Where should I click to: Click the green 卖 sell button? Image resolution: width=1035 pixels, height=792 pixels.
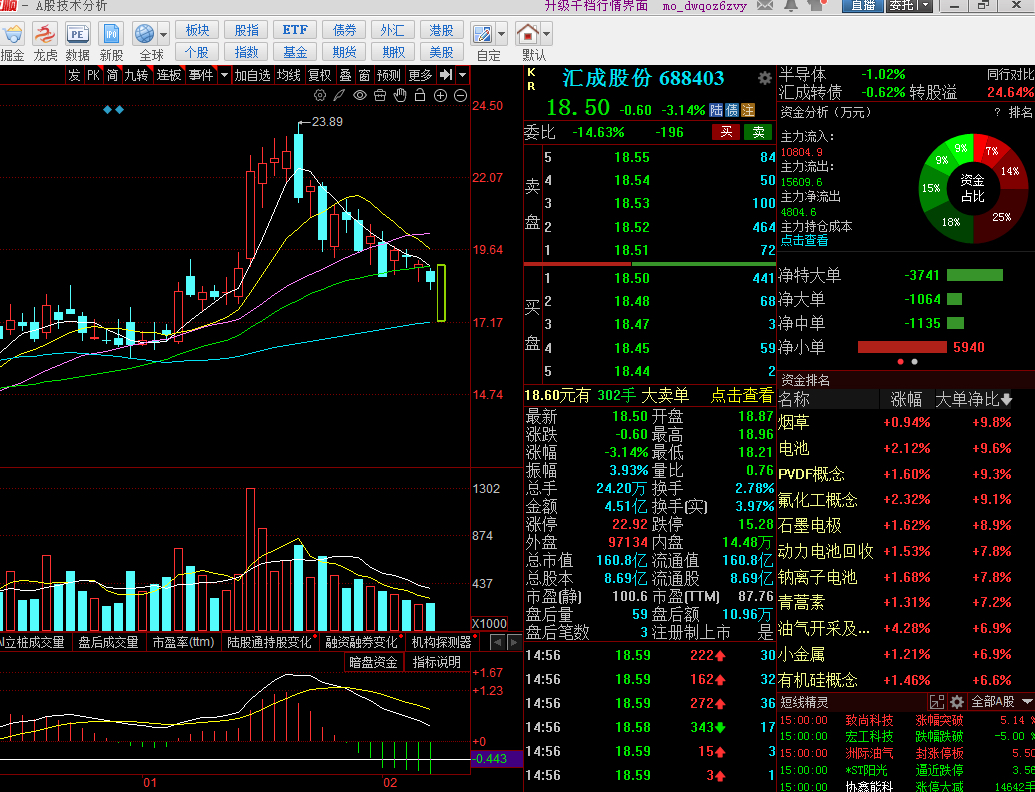pyautogui.click(x=758, y=132)
